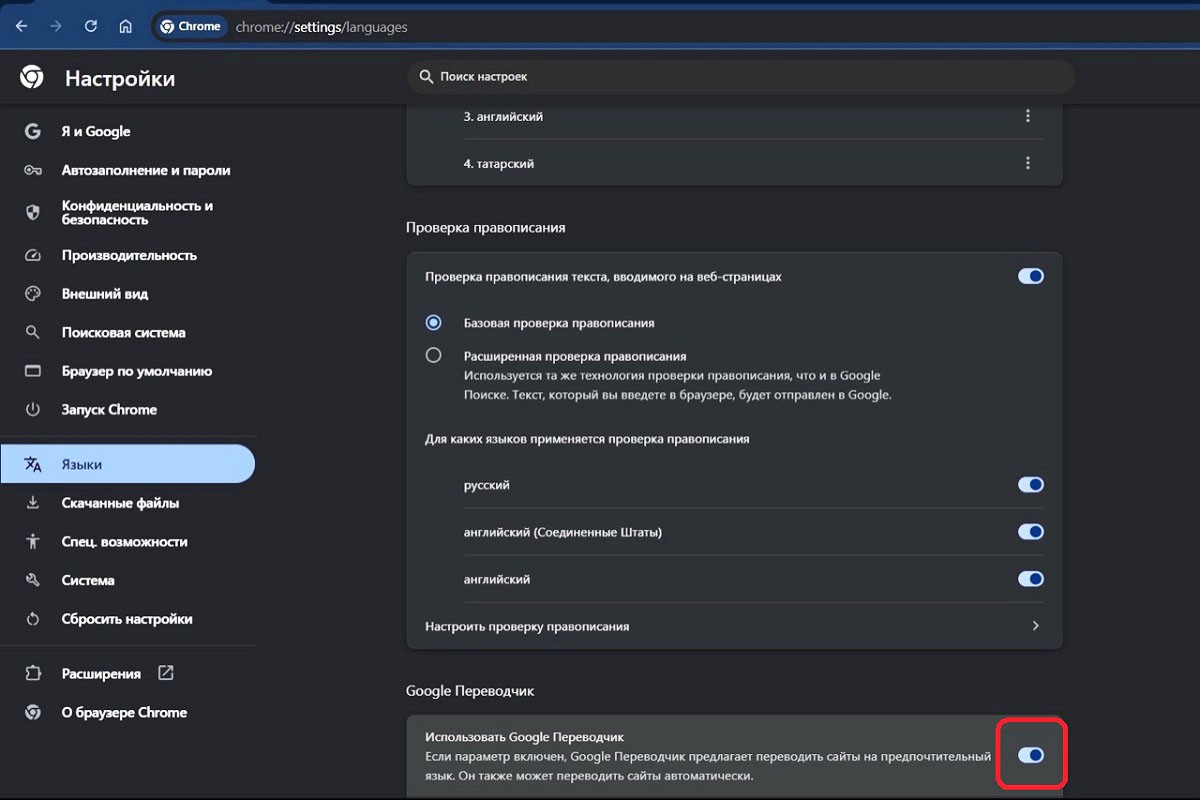This screenshot has height=800, width=1200.
Task: Reload the settings page
Action: pos(90,27)
